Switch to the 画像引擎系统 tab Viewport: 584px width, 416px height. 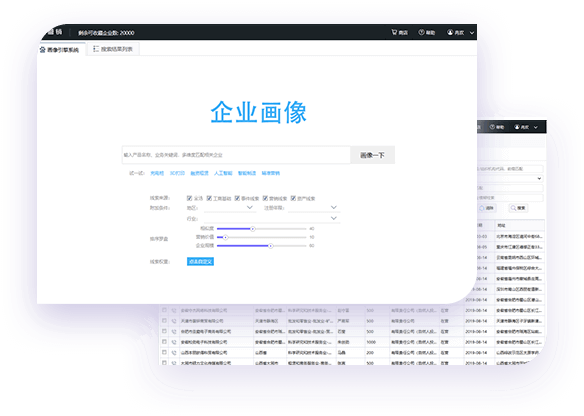click(60, 50)
